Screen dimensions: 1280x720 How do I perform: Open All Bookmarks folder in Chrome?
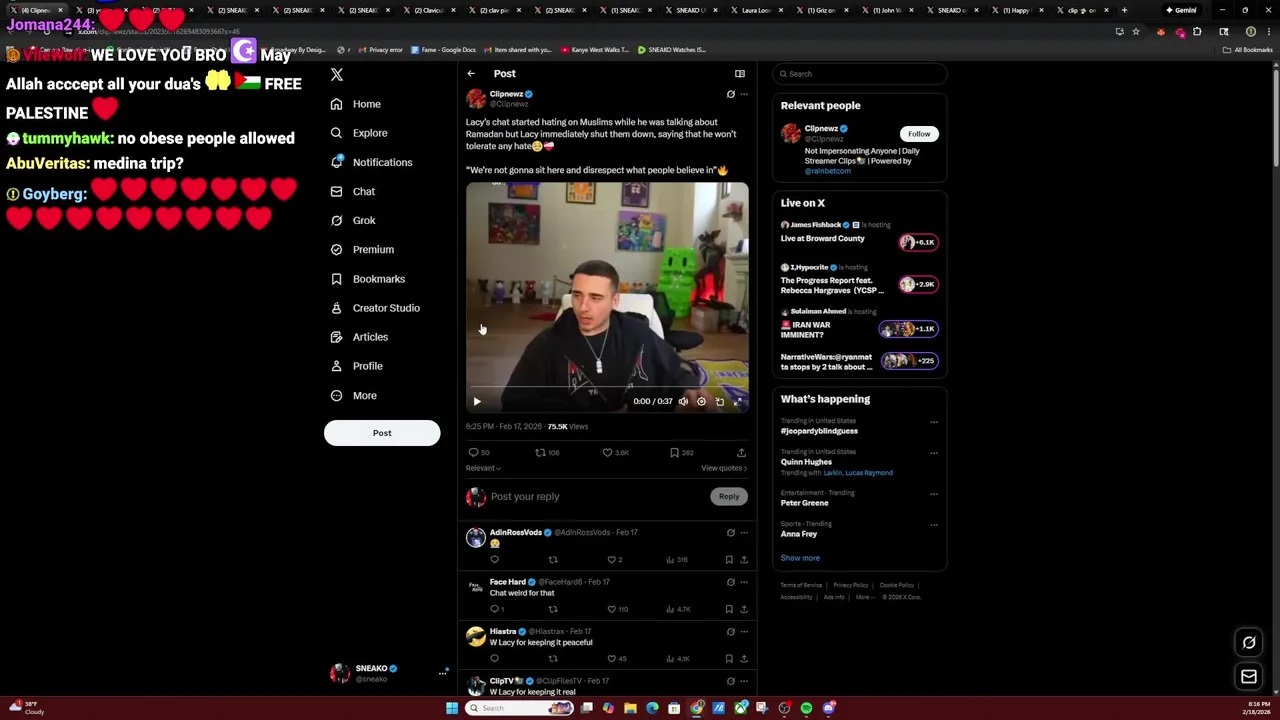tap(1249, 49)
